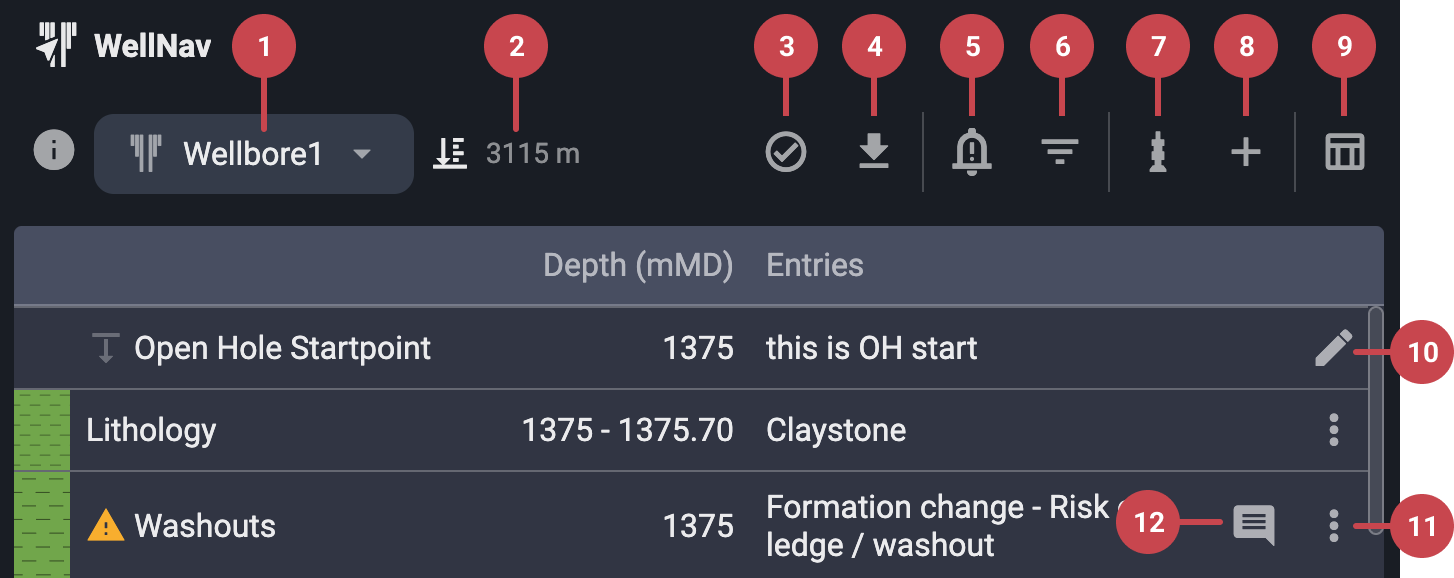
Task: Click the info circle icon
Action: pos(53,150)
